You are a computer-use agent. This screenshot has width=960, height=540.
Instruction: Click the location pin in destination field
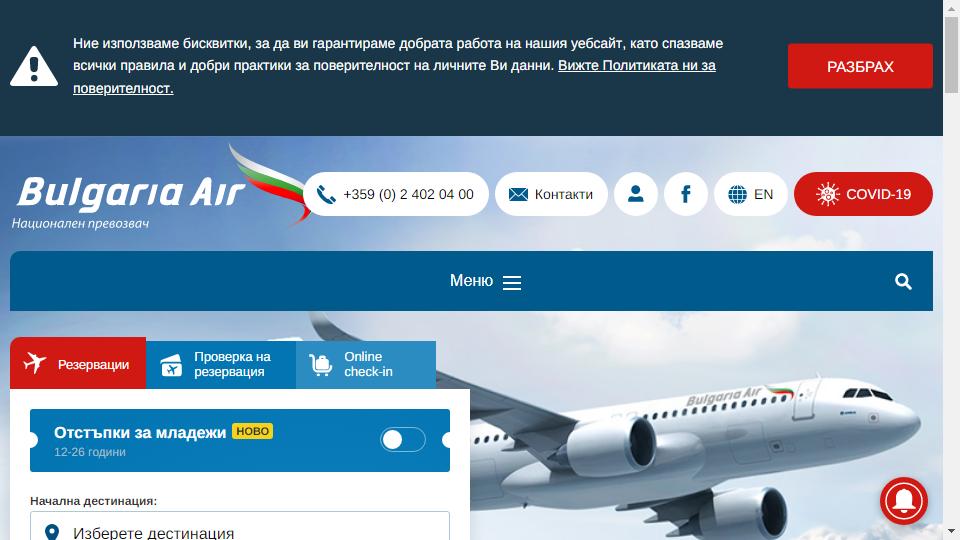pos(52,532)
